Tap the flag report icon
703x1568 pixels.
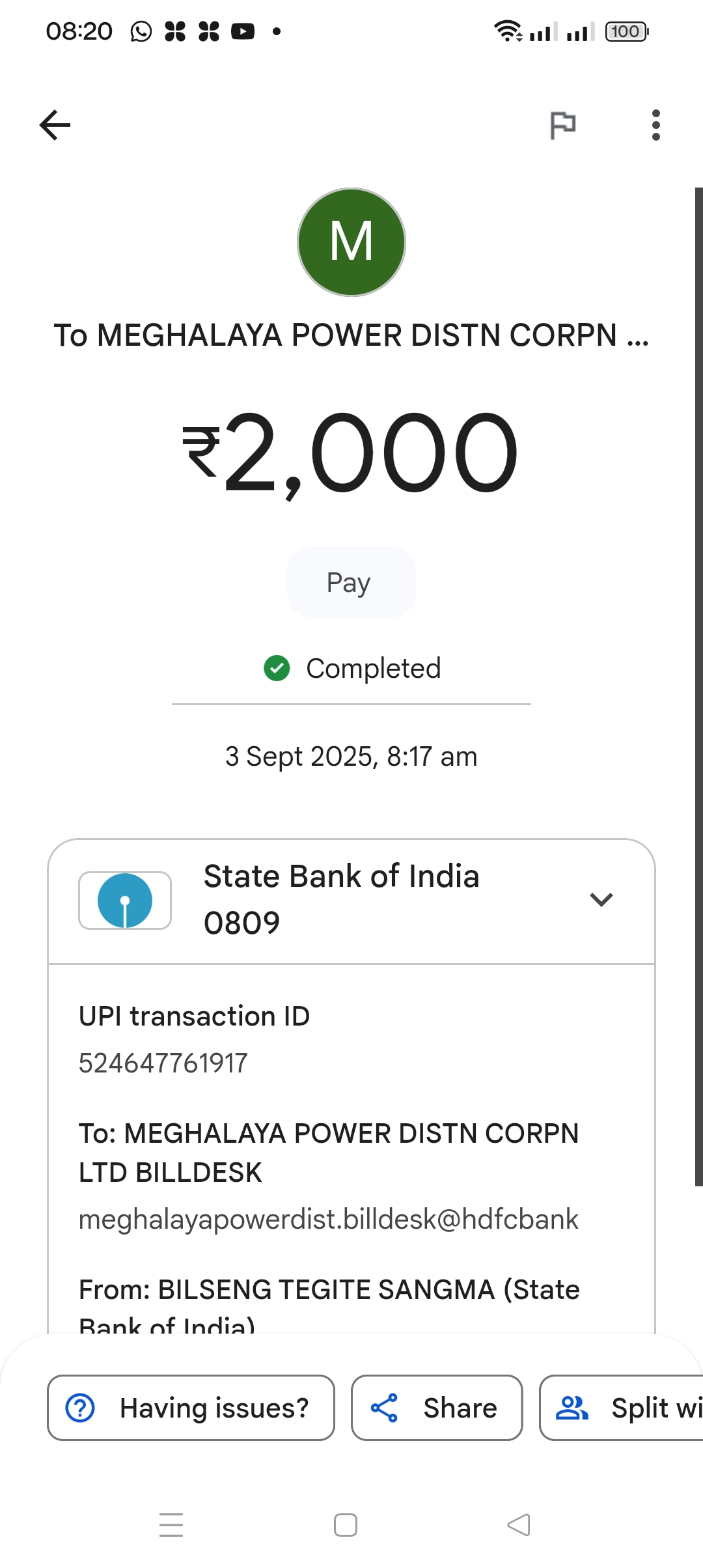pyautogui.click(x=563, y=125)
